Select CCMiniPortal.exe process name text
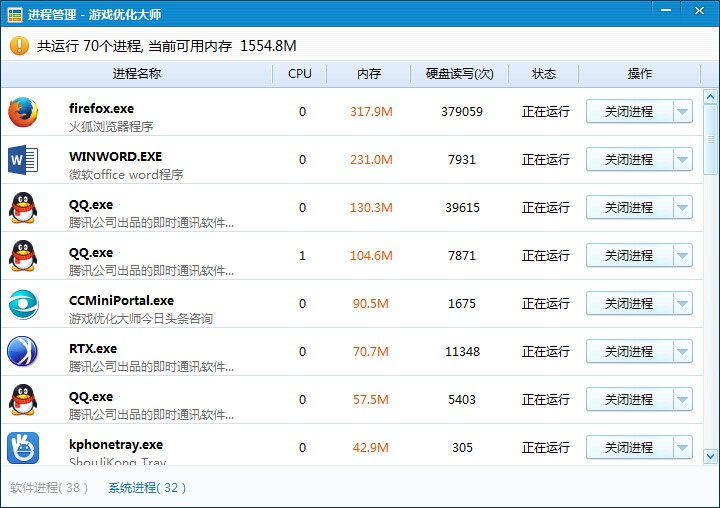Viewport: 720px width, 508px height. (x=121, y=300)
